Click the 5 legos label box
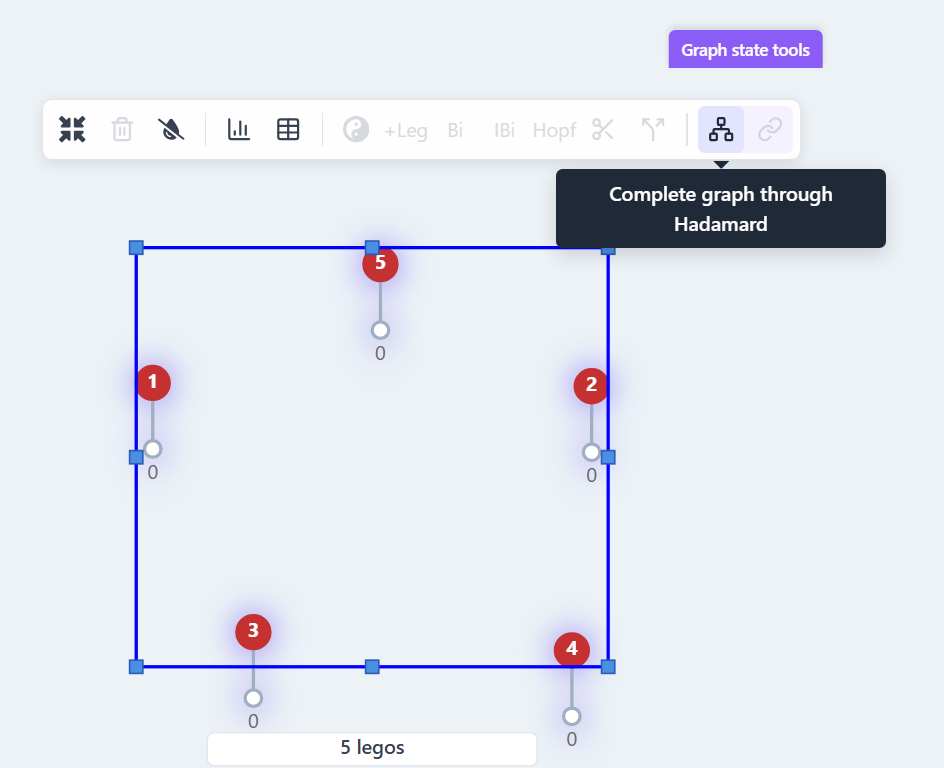944x768 pixels. 372,748
